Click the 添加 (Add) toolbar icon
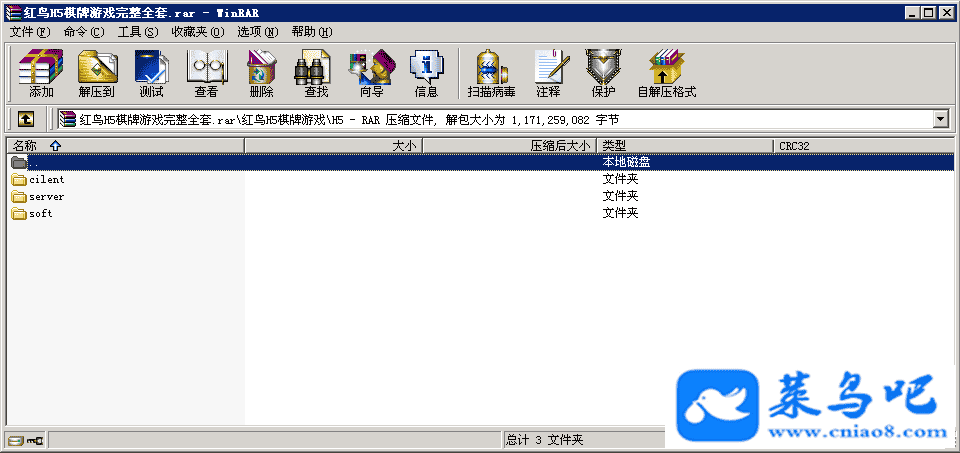Image resolution: width=960 pixels, height=453 pixels. pyautogui.click(x=41, y=73)
